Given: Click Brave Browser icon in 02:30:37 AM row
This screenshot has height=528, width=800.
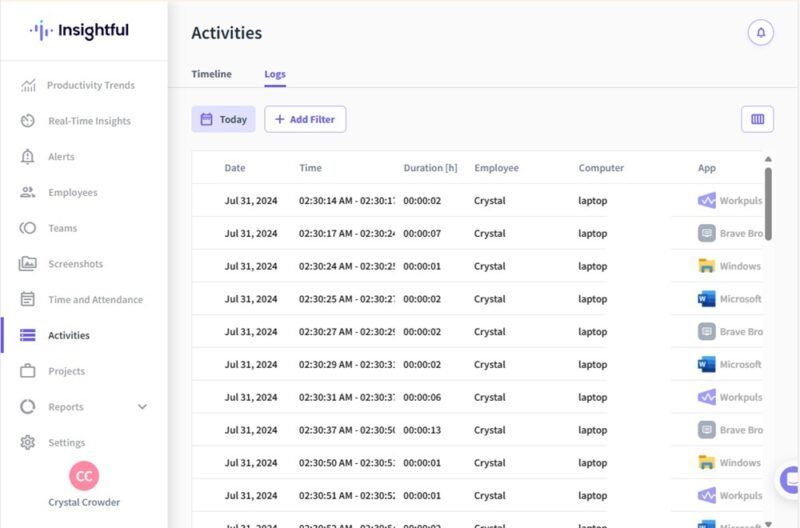Looking at the screenshot, I should tap(707, 430).
